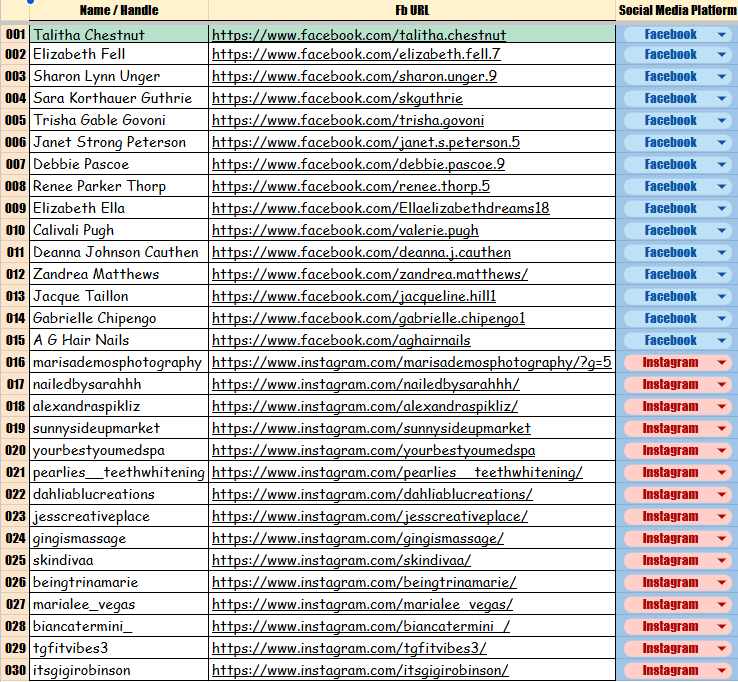Open platform dropdown for jesscreativeplace
The height and width of the screenshot is (682, 738).
coord(722,517)
